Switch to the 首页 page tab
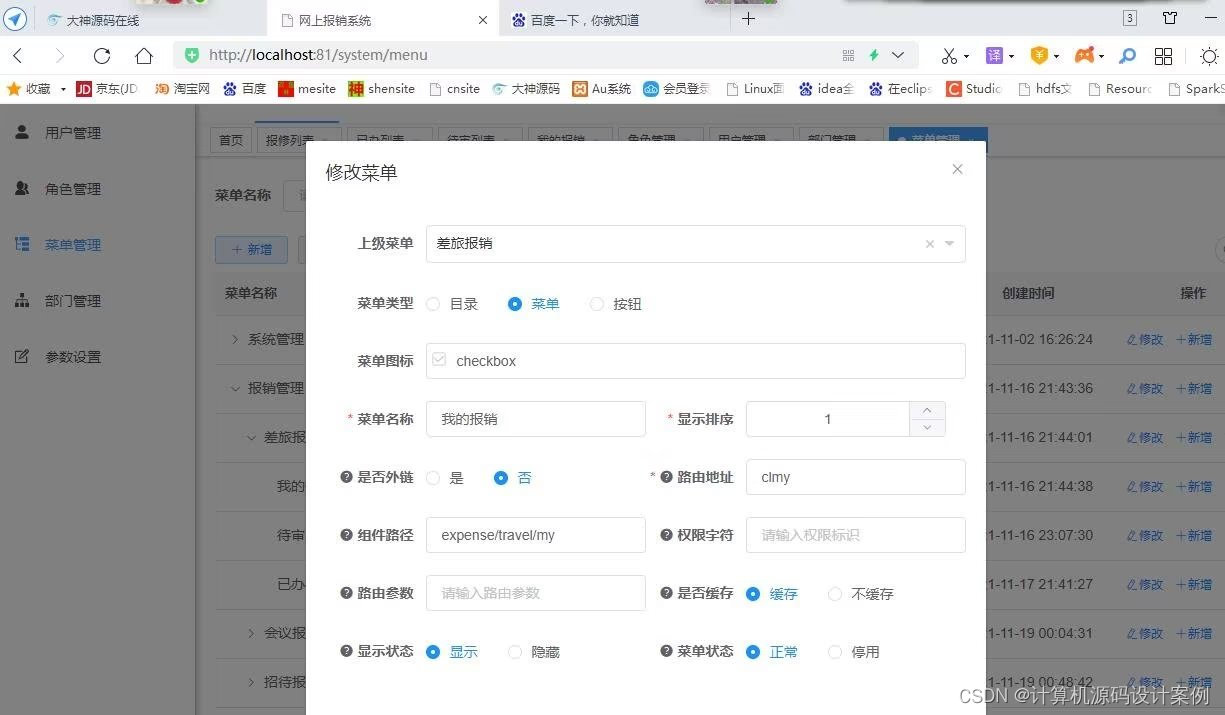 coord(231,140)
